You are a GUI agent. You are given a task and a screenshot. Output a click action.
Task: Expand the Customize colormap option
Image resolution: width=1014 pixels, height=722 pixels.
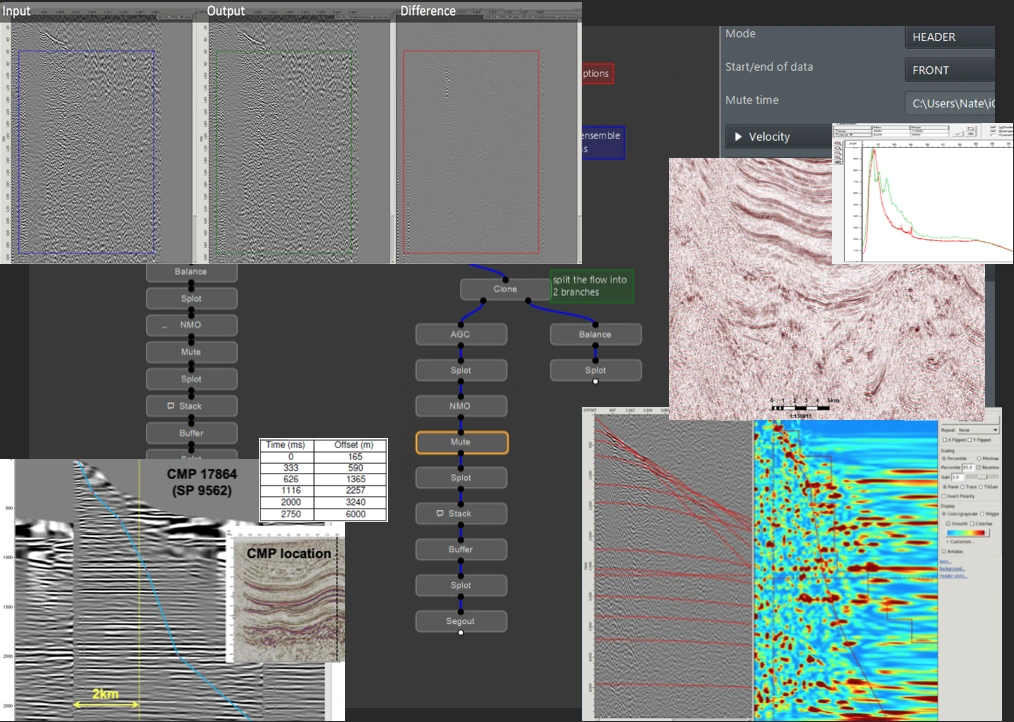coord(960,542)
